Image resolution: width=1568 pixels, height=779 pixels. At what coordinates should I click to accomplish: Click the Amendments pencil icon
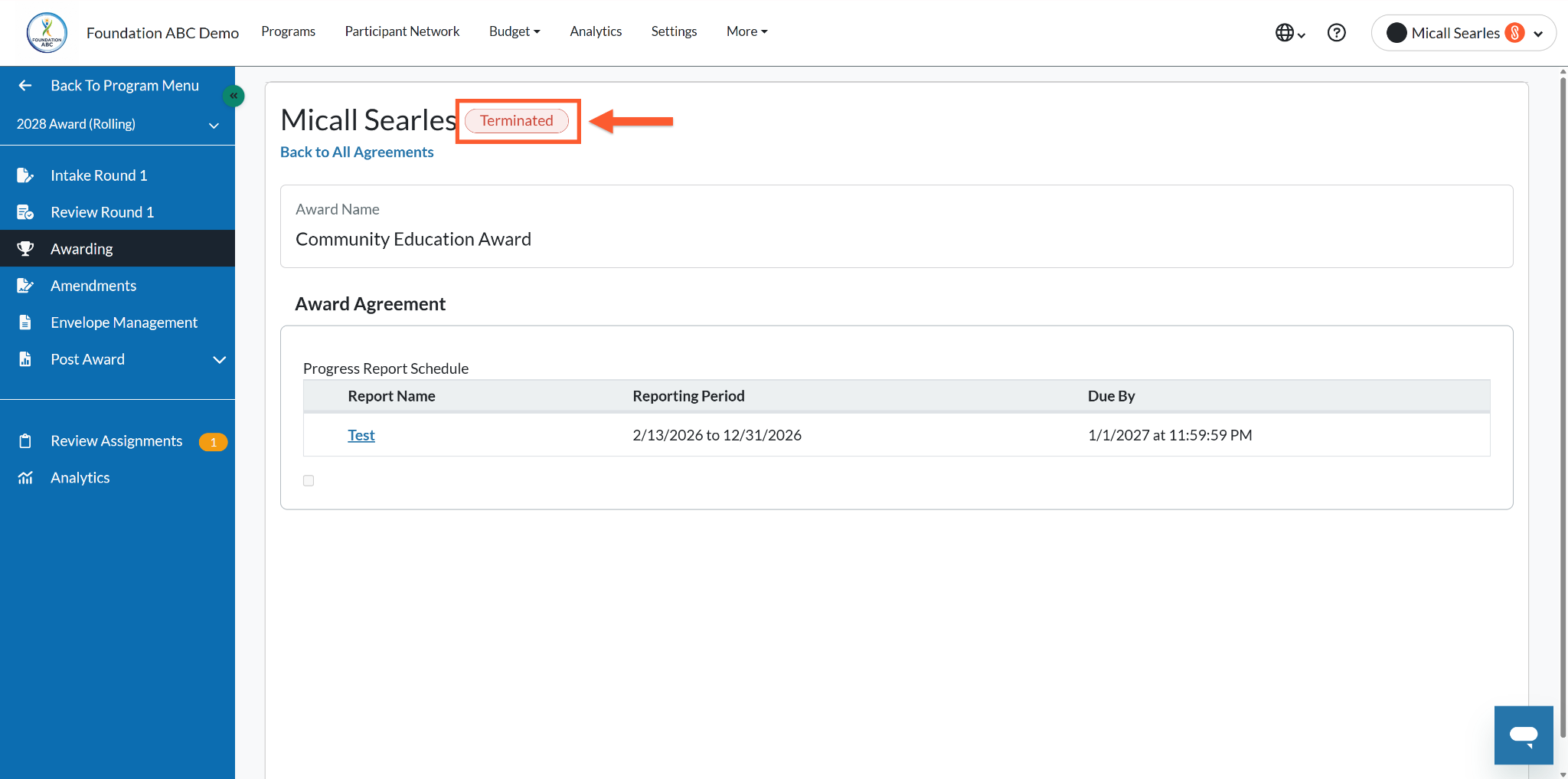[25, 286]
